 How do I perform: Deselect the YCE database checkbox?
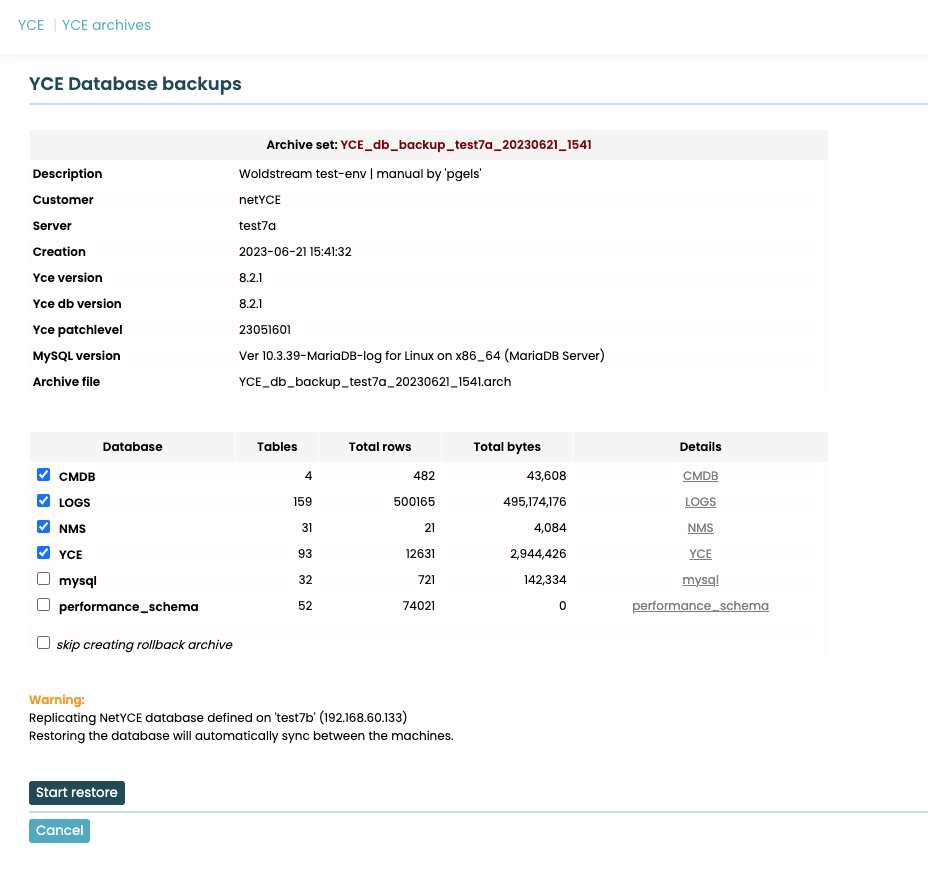pos(43,553)
